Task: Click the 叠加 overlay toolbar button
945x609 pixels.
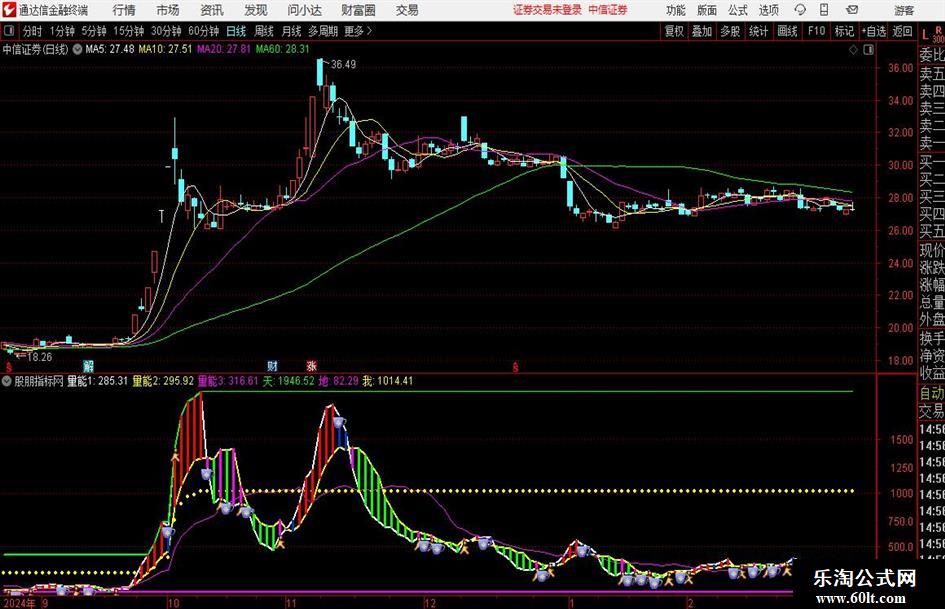Action: pyautogui.click(x=702, y=31)
